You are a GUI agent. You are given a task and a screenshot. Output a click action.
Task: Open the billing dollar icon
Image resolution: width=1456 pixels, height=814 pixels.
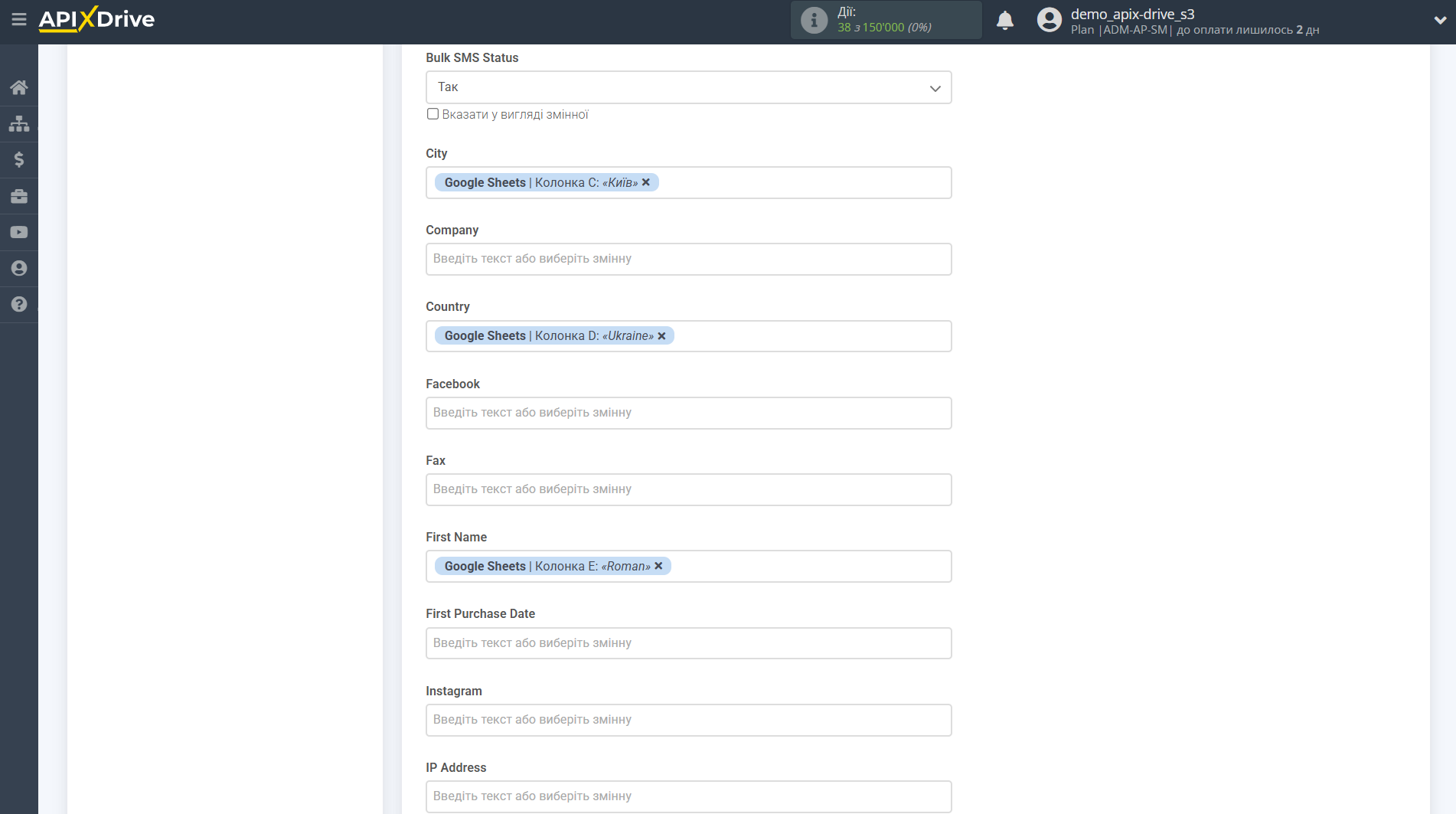19,159
